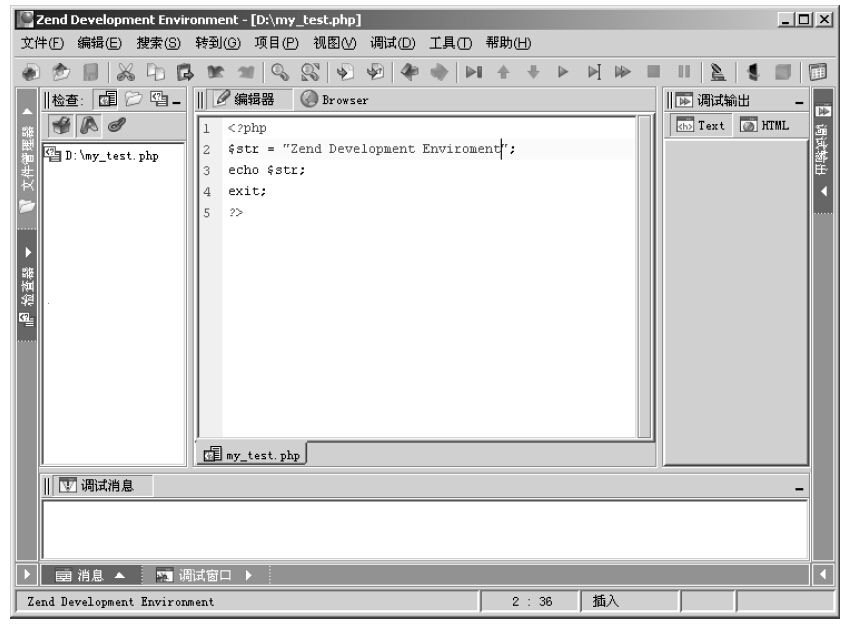Click the Step Into down-arrow icon

pyautogui.click(x=533, y=72)
